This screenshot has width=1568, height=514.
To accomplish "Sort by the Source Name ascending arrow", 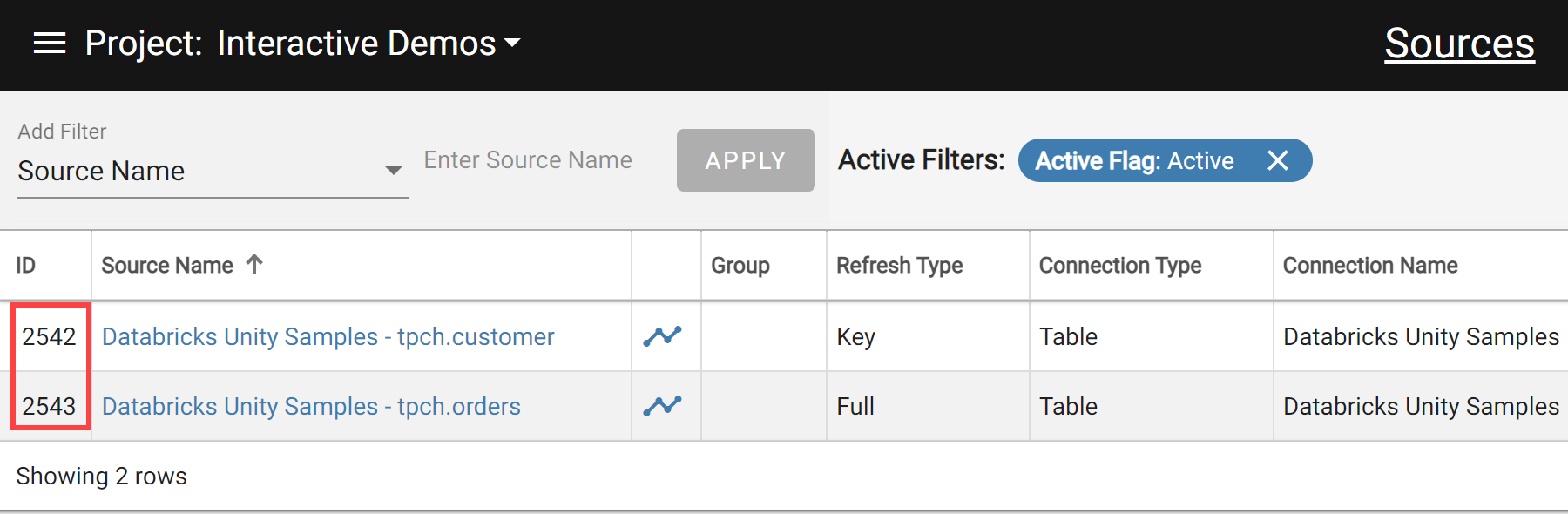I will pyautogui.click(x=254, y=264).
